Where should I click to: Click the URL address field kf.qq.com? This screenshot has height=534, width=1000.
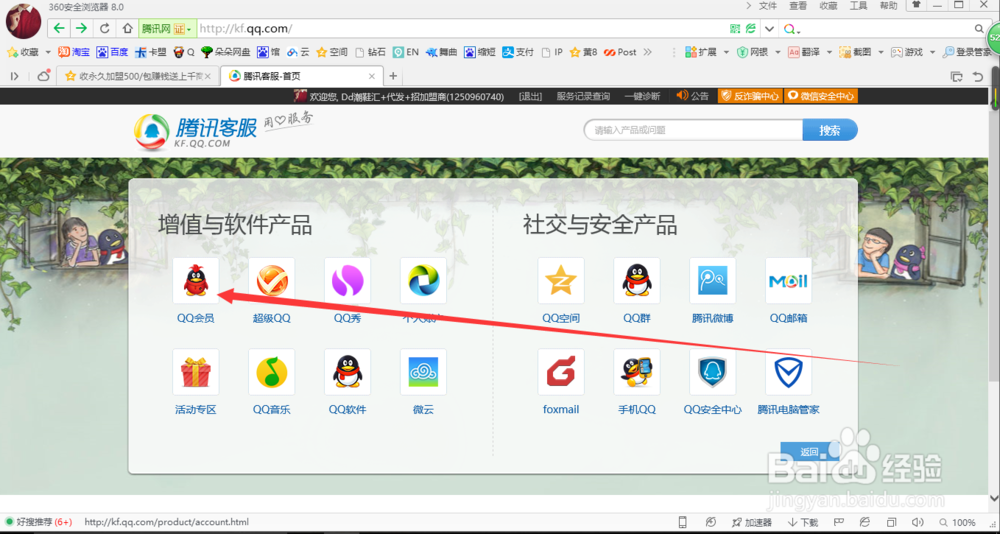pyautogui.click(x=462, y=29)
